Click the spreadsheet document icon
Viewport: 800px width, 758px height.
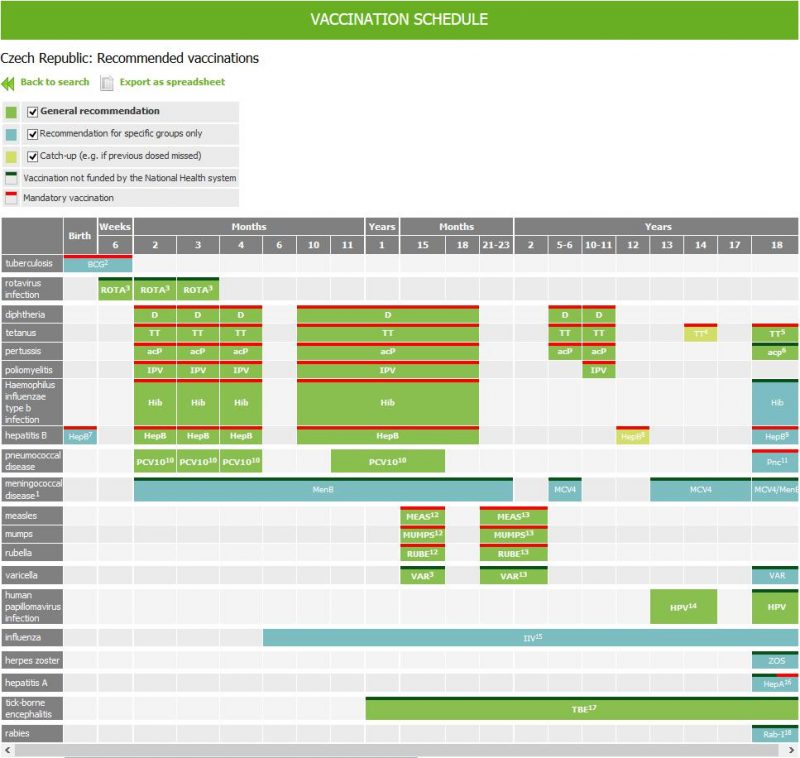(107, 83)
